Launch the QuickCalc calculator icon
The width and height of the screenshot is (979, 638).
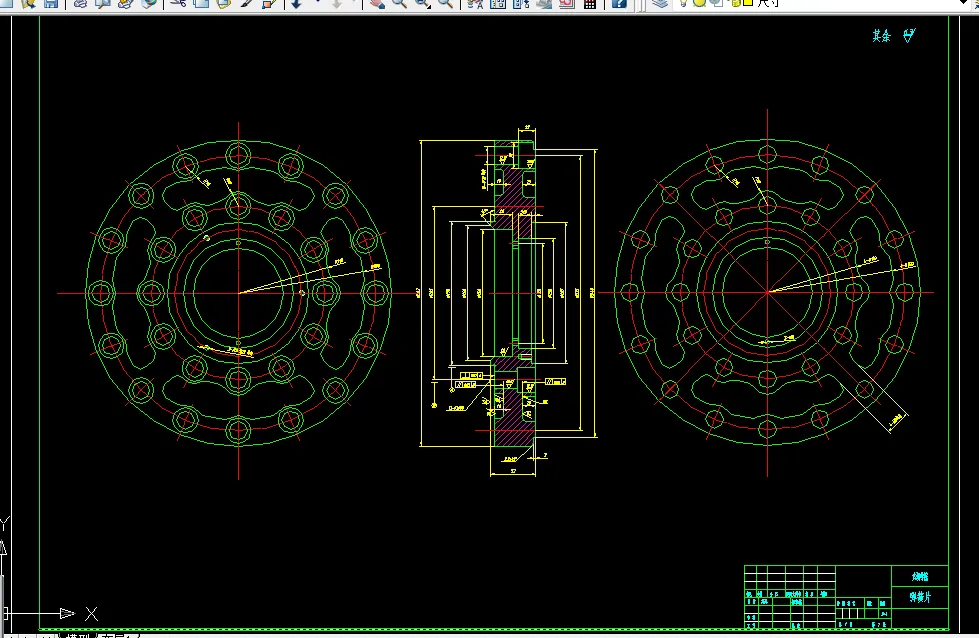coord(589,3)
